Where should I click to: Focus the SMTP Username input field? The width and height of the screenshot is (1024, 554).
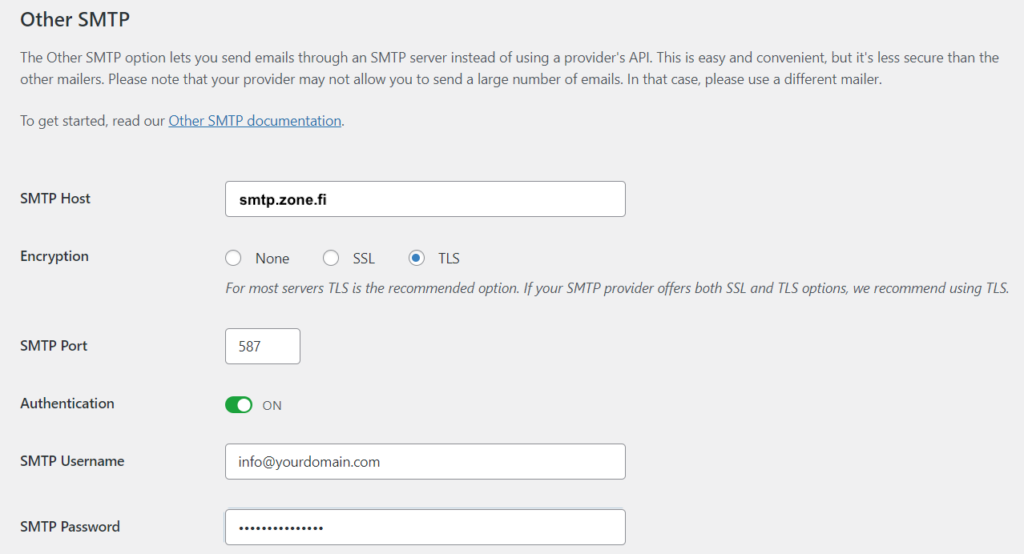pos(425,462)
